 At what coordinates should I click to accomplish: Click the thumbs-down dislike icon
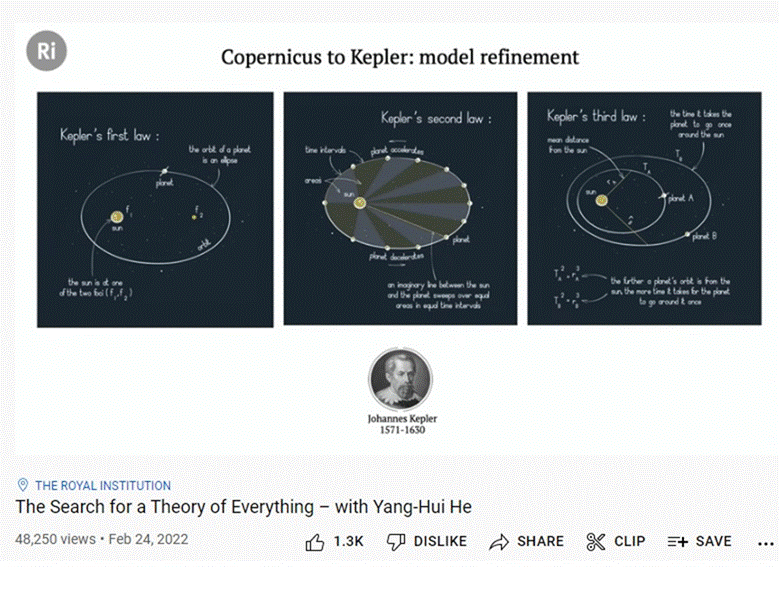coord(396,542)
